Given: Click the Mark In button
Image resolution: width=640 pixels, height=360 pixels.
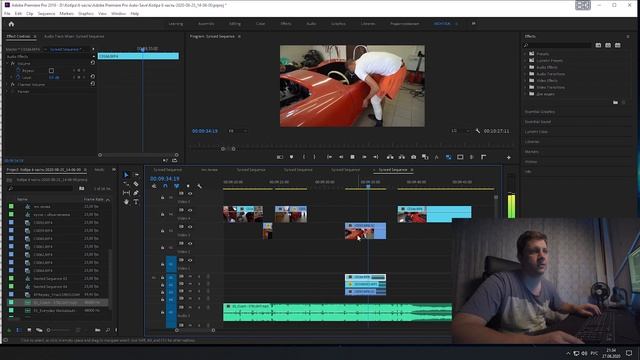Looking at the screenshot, I should pyautogui.click(x=304, y=157).
